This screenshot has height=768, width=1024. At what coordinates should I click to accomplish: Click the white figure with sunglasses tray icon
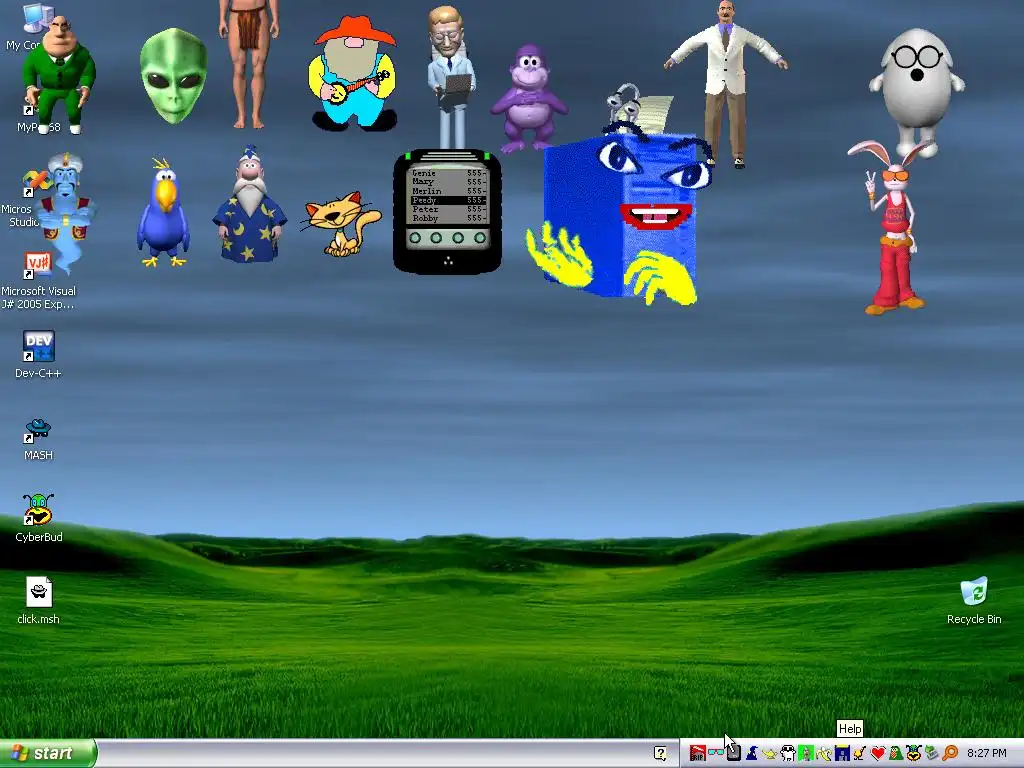pos(788,753)
